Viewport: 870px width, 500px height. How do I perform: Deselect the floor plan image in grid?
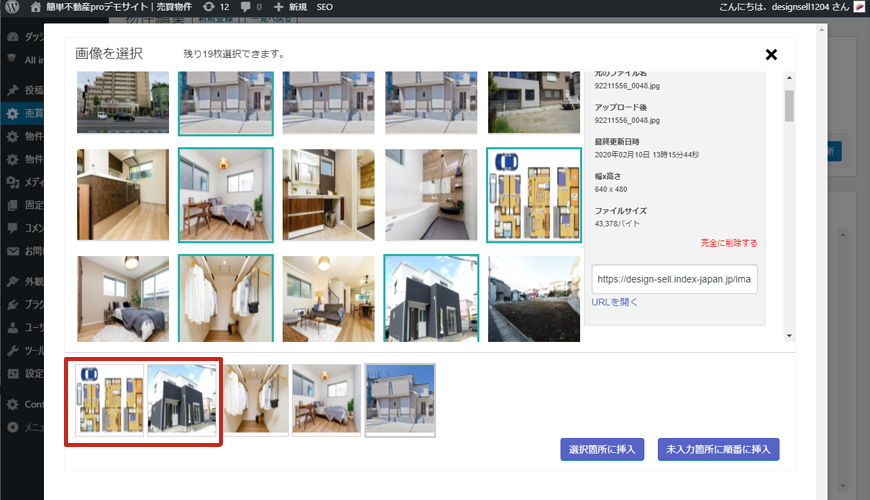point(533,195)
